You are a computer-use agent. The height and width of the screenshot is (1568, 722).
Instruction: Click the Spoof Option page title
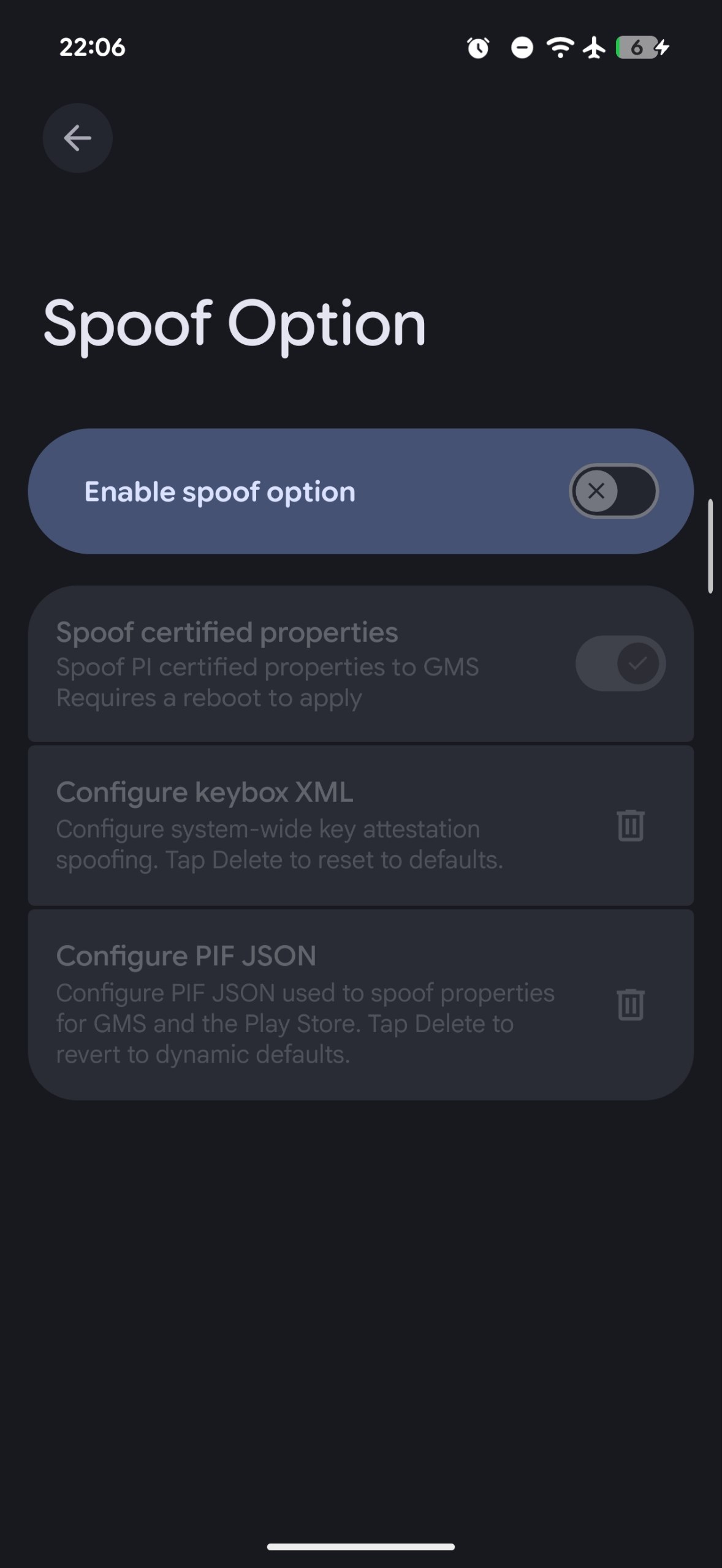(234, 325)
